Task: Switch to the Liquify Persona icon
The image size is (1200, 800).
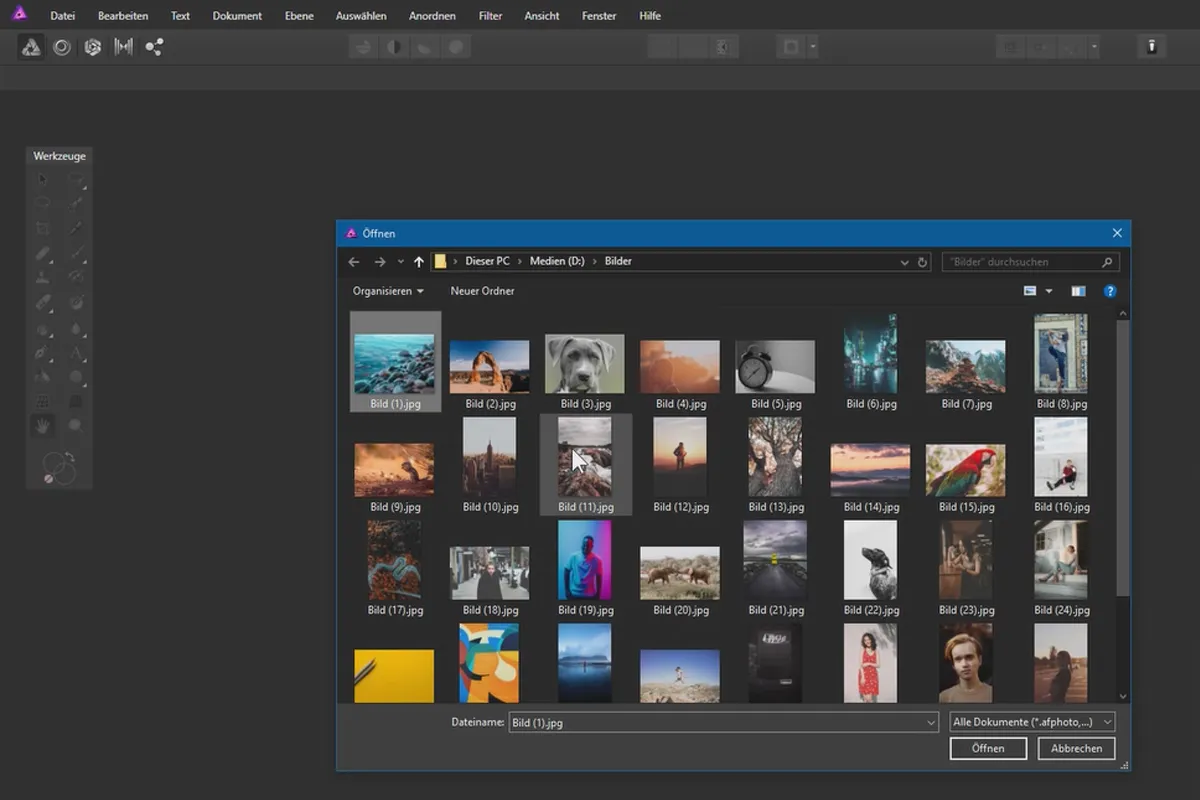Action: [62, 47]
